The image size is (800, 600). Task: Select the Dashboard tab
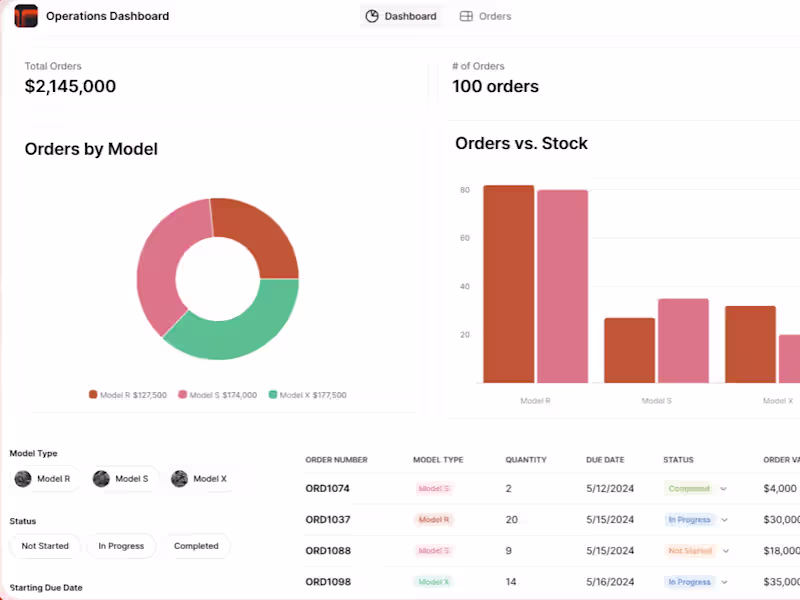click(402, 16)
